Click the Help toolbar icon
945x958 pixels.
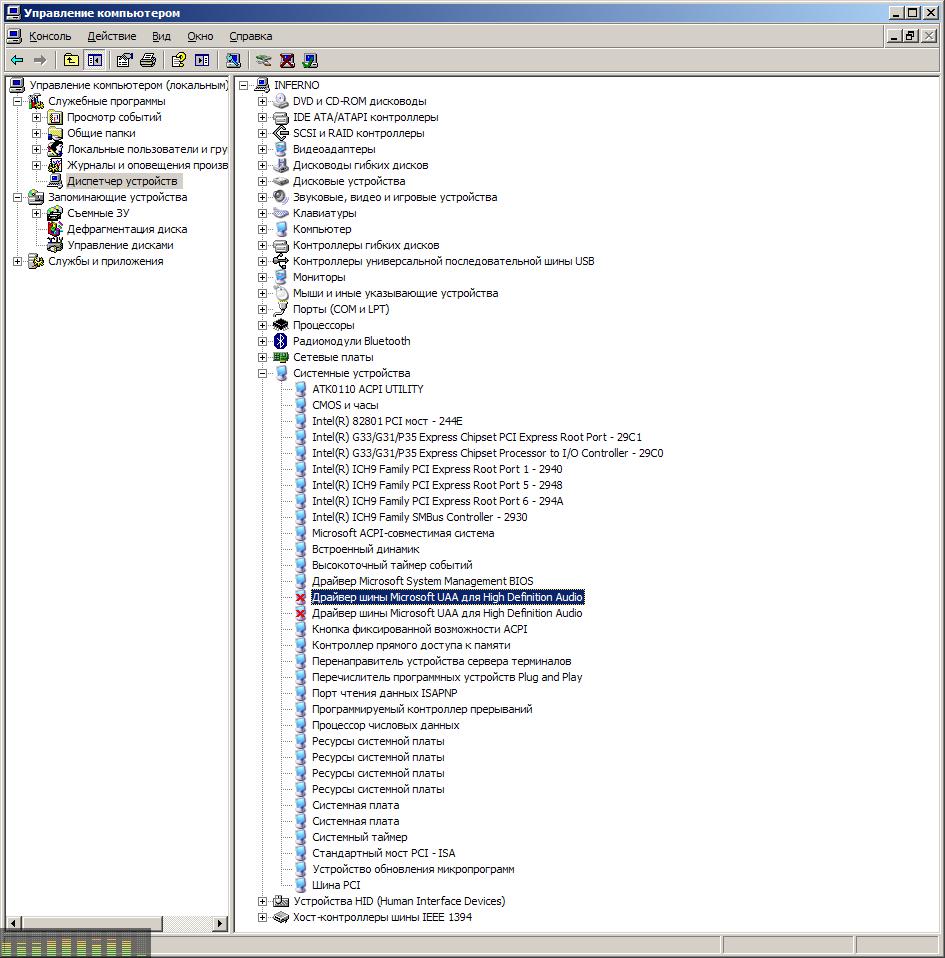click(179, 60)
